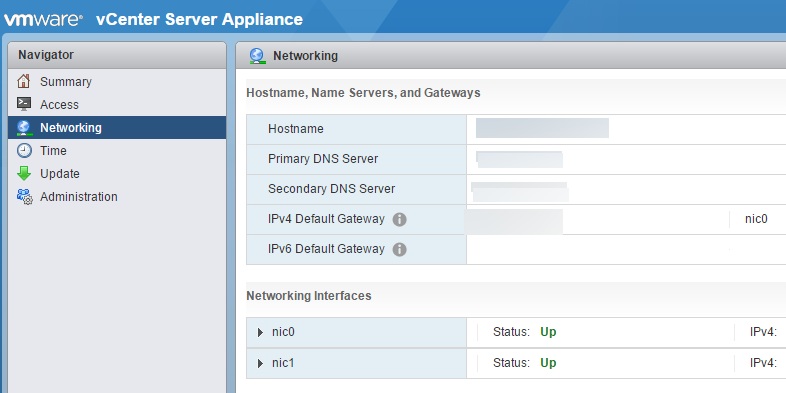Click the Access terminal icon
The image size is (786, 393).
click(x=24, y=104)
